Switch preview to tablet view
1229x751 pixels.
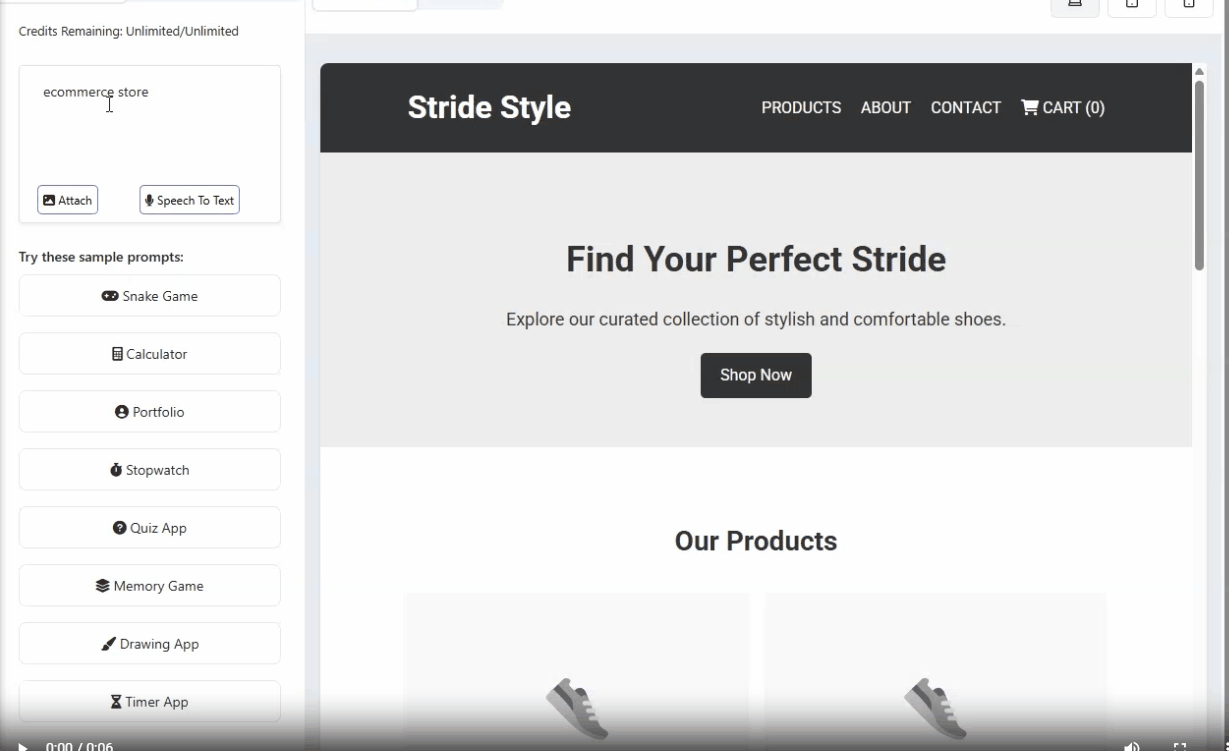pos(1132,4)
